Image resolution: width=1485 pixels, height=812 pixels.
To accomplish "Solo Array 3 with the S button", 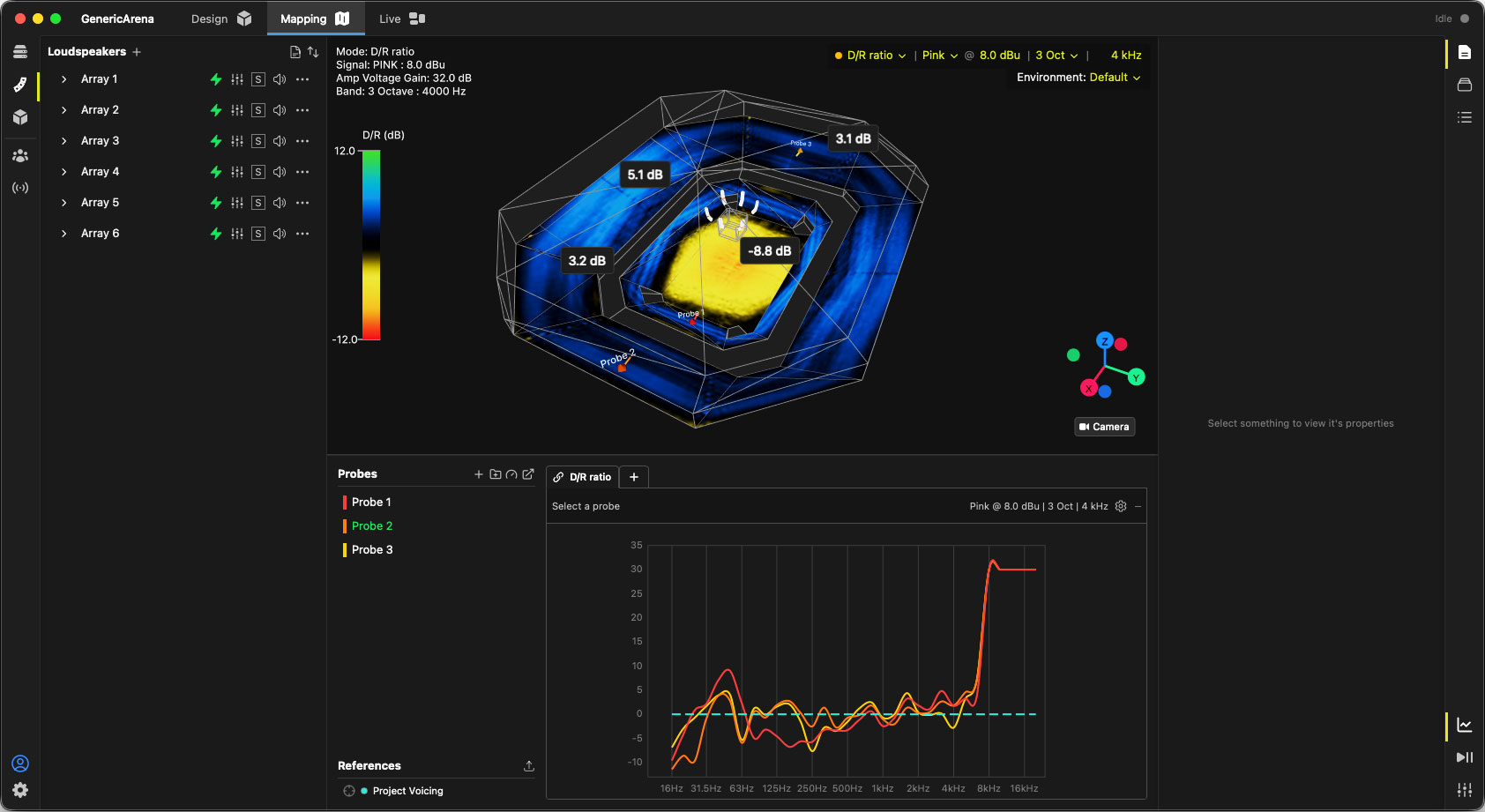I will pos(258,141).
